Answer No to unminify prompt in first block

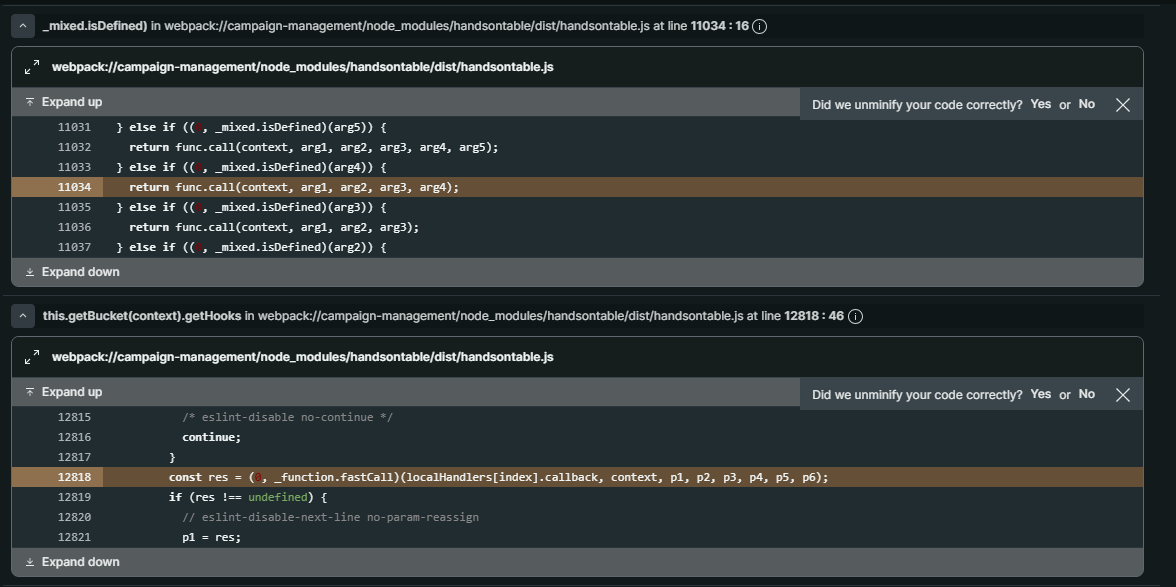click(1086, 104)
